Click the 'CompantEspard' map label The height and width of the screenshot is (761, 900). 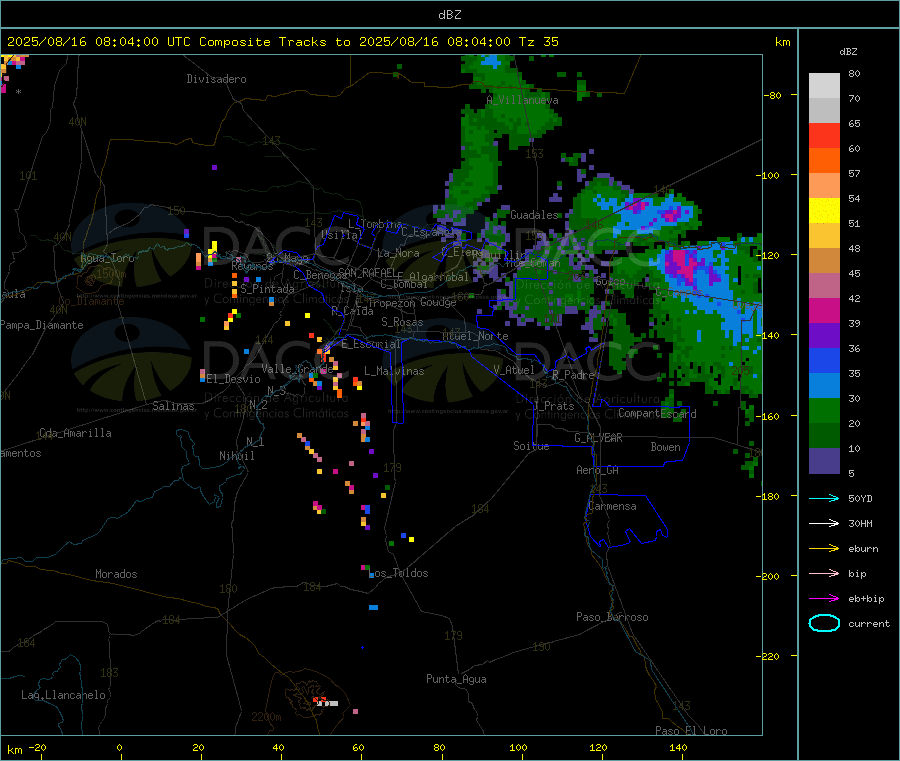[x=657, y=414]
